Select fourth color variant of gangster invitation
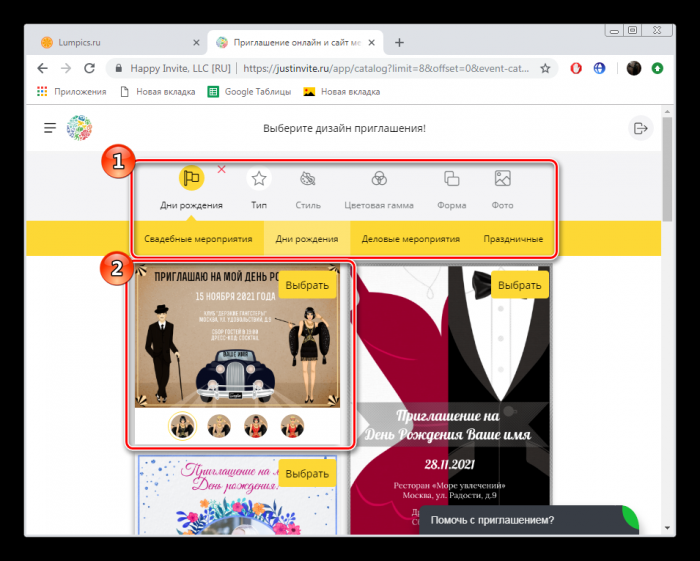 292,426
